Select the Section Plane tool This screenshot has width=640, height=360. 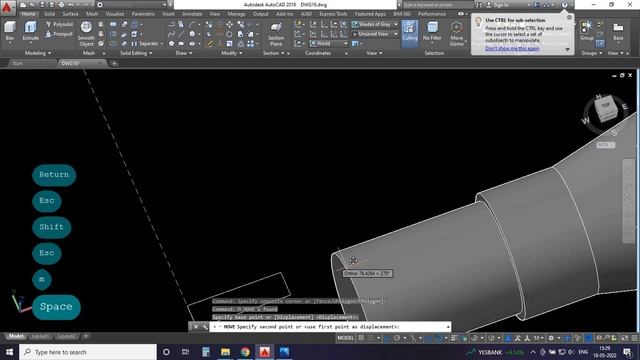[276, 33]
